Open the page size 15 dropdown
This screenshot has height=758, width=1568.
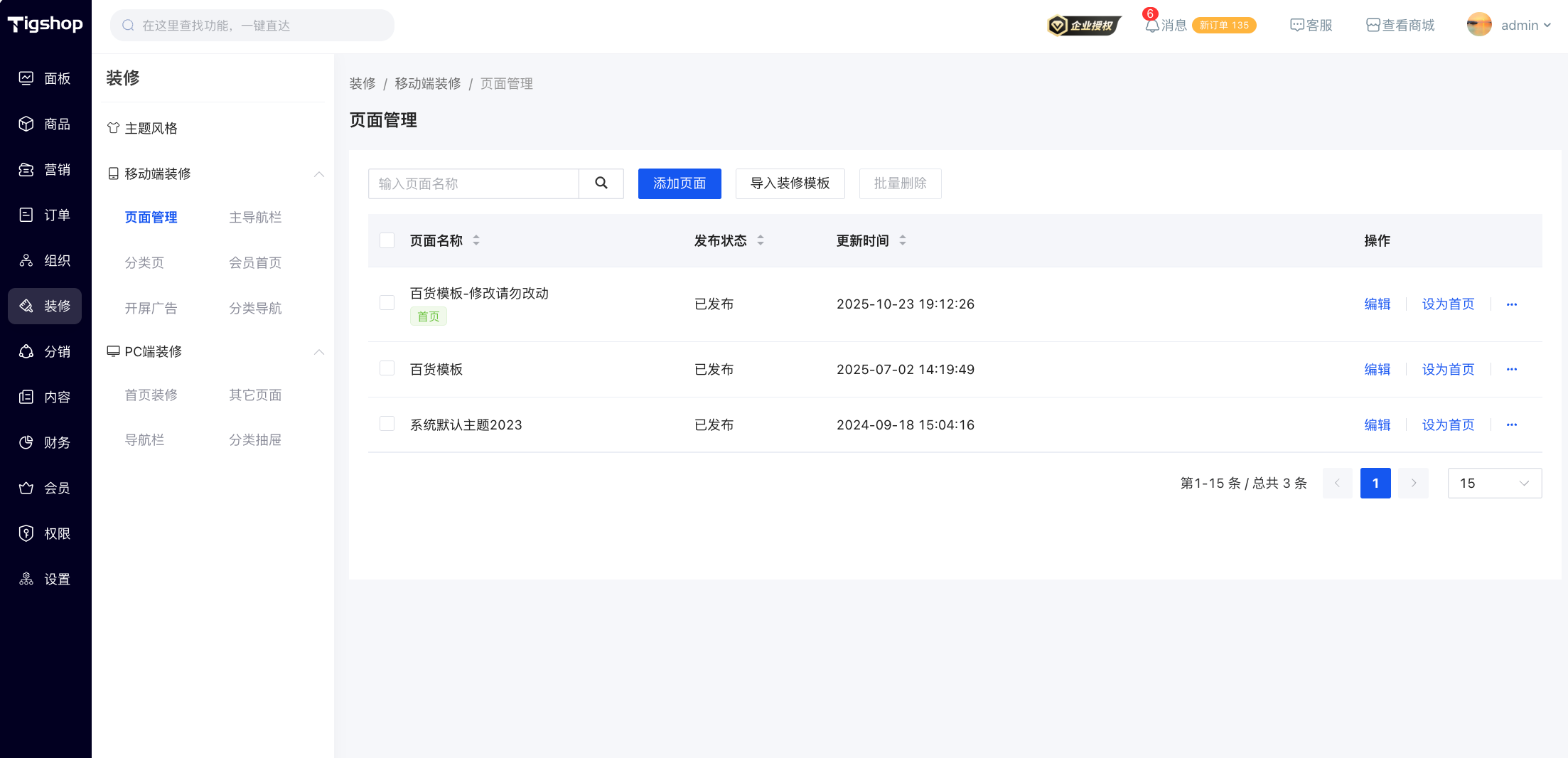(1494, 484)
